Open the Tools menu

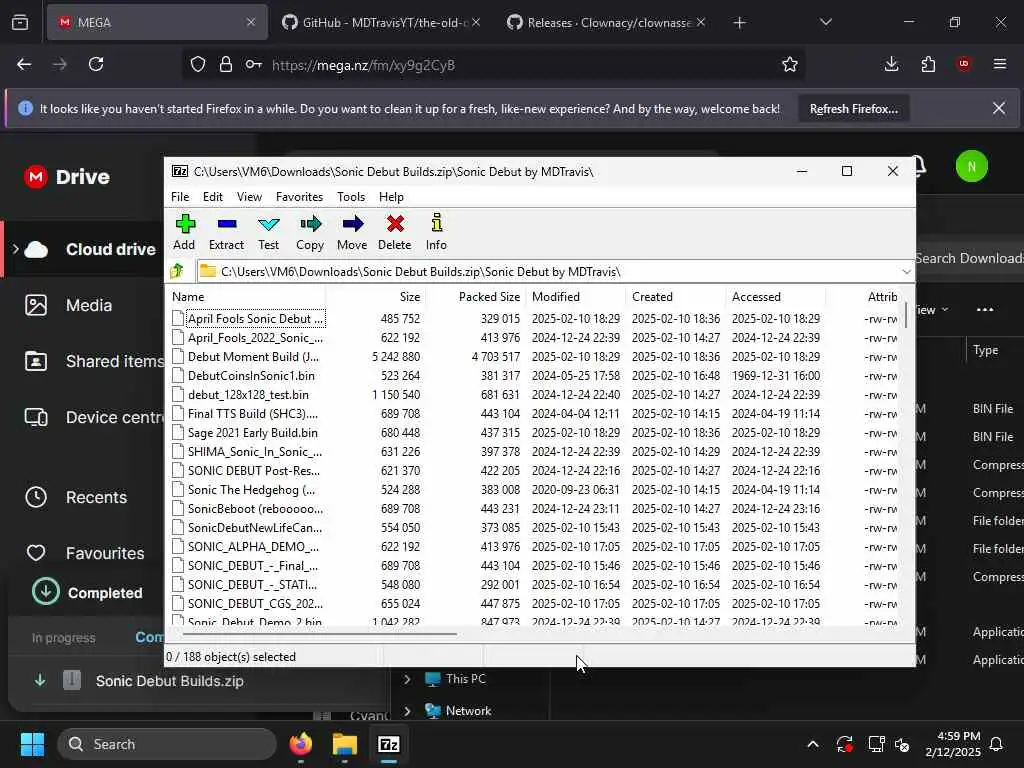(x=351, y=197)
